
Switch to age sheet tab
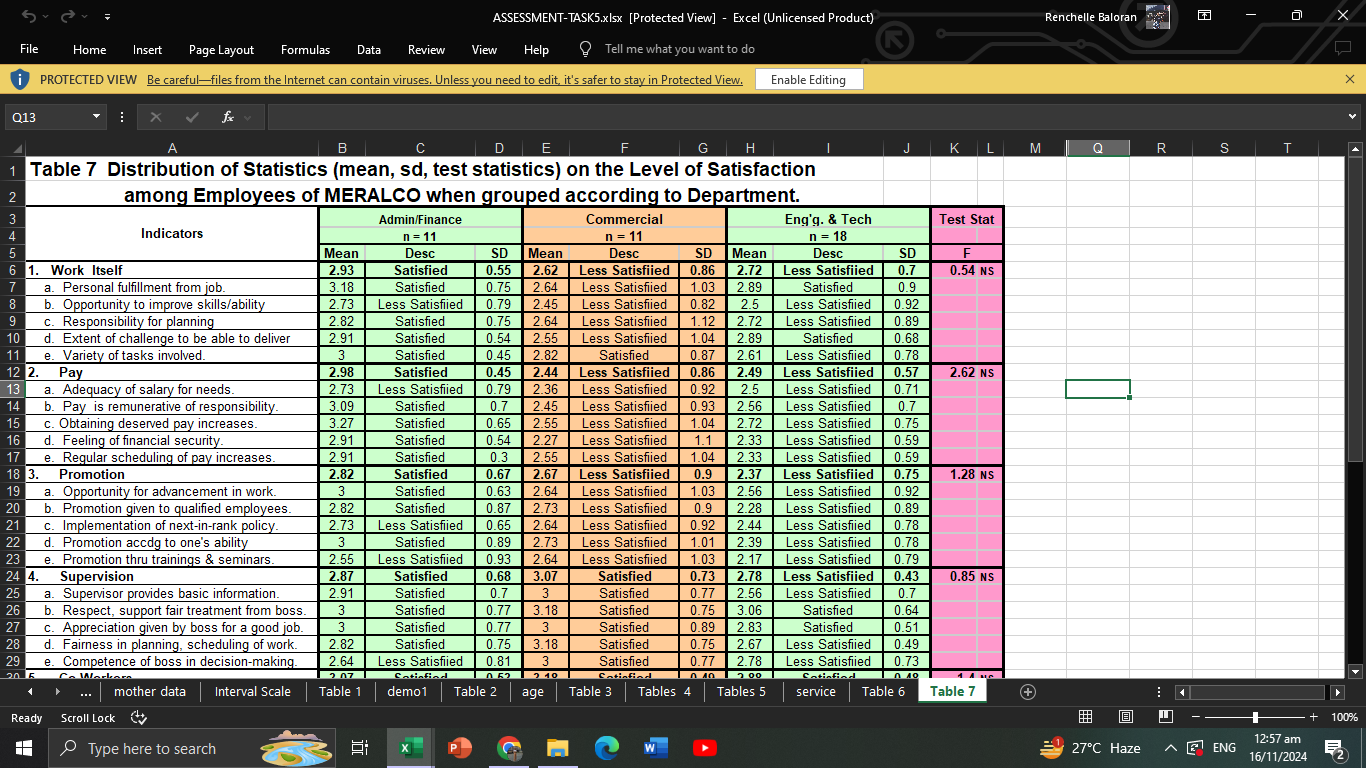pyautogui.click(x=533, y=691)
